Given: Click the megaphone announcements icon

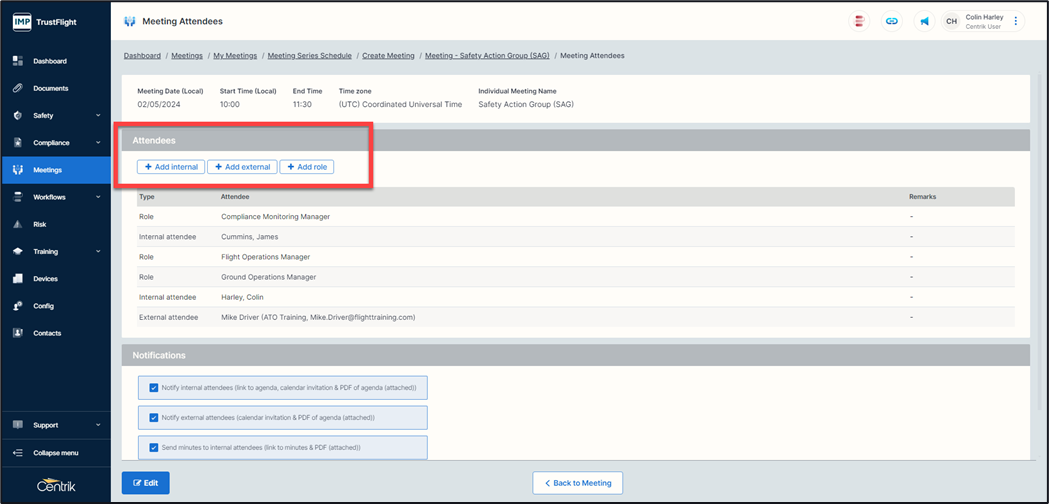Looking at the screenshot, I should click(x=924, y=21).
